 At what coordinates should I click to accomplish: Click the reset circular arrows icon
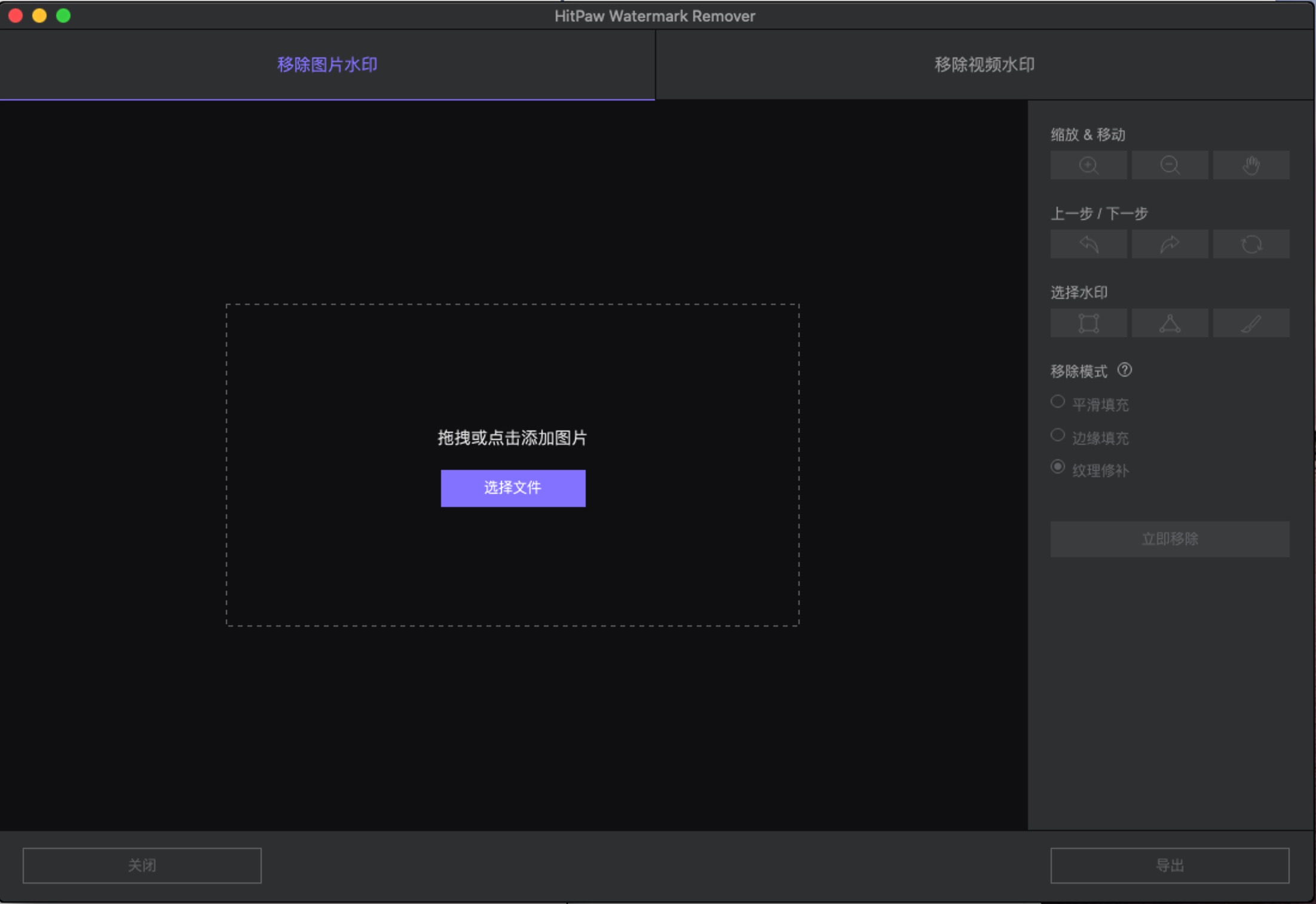[x=1251, y=244]
